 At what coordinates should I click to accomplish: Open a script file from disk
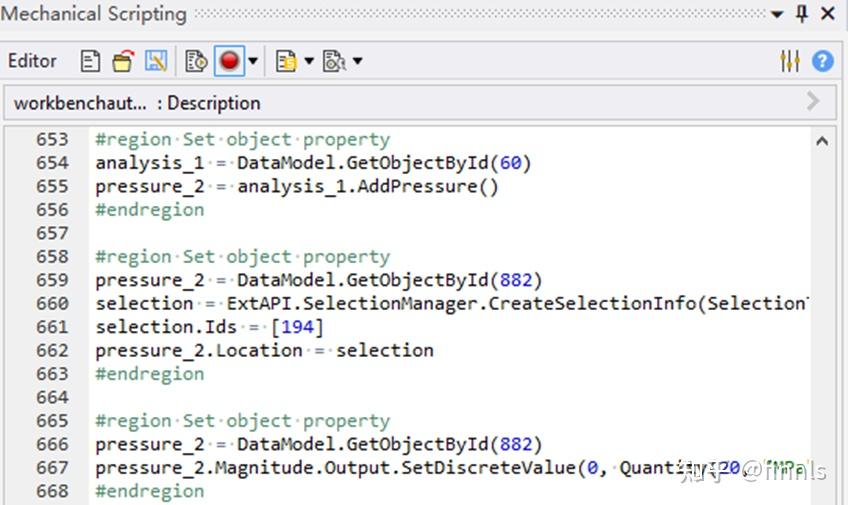(x=122, y=61)
